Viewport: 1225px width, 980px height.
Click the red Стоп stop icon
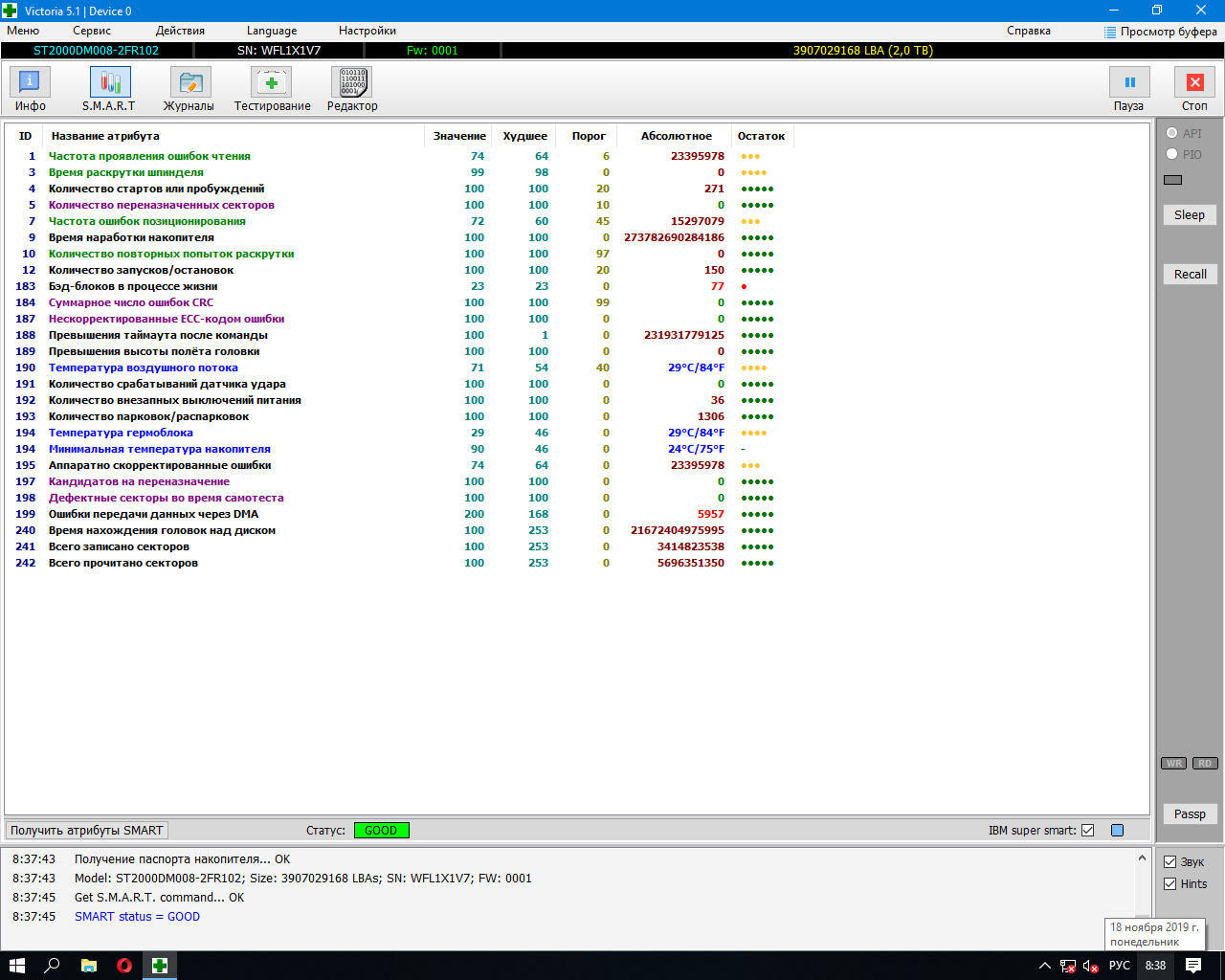1193,83
